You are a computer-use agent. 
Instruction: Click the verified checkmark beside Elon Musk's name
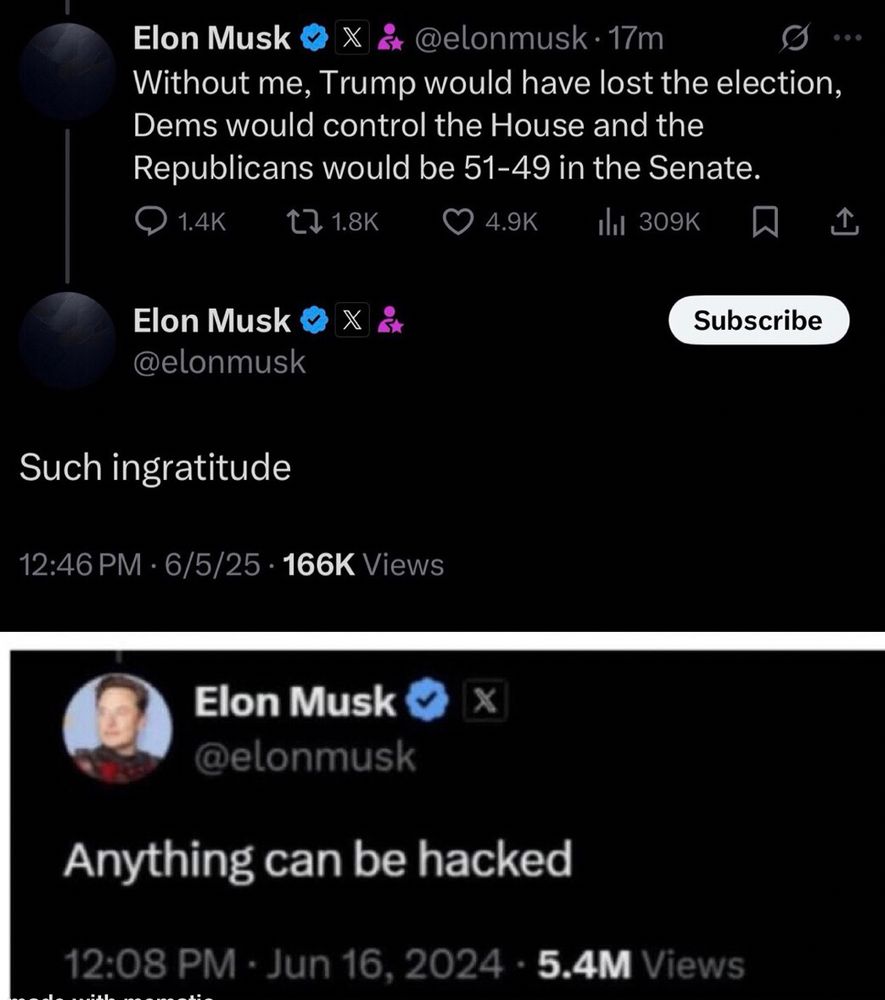(x=314, y=38)
